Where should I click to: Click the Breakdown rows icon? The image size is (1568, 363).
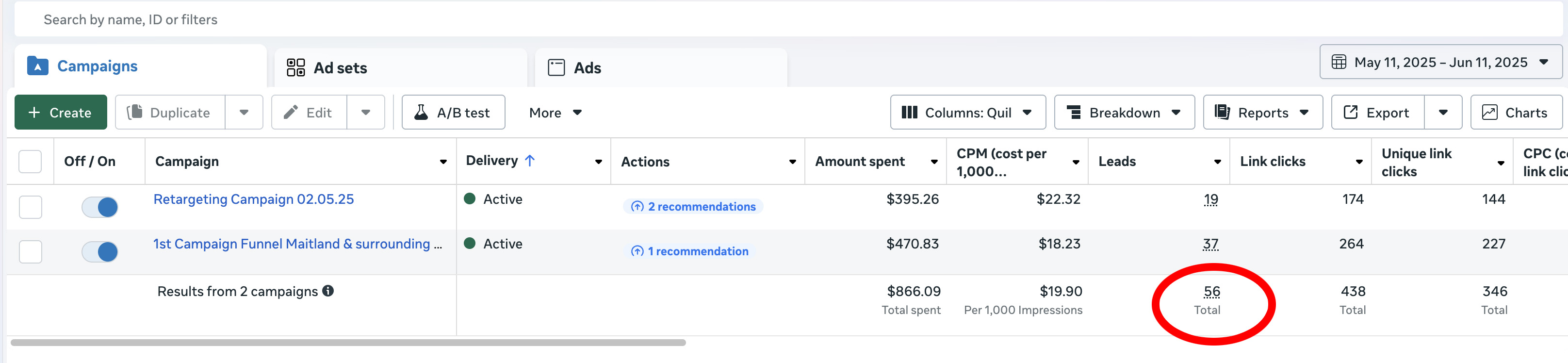tap(1074, 113)
